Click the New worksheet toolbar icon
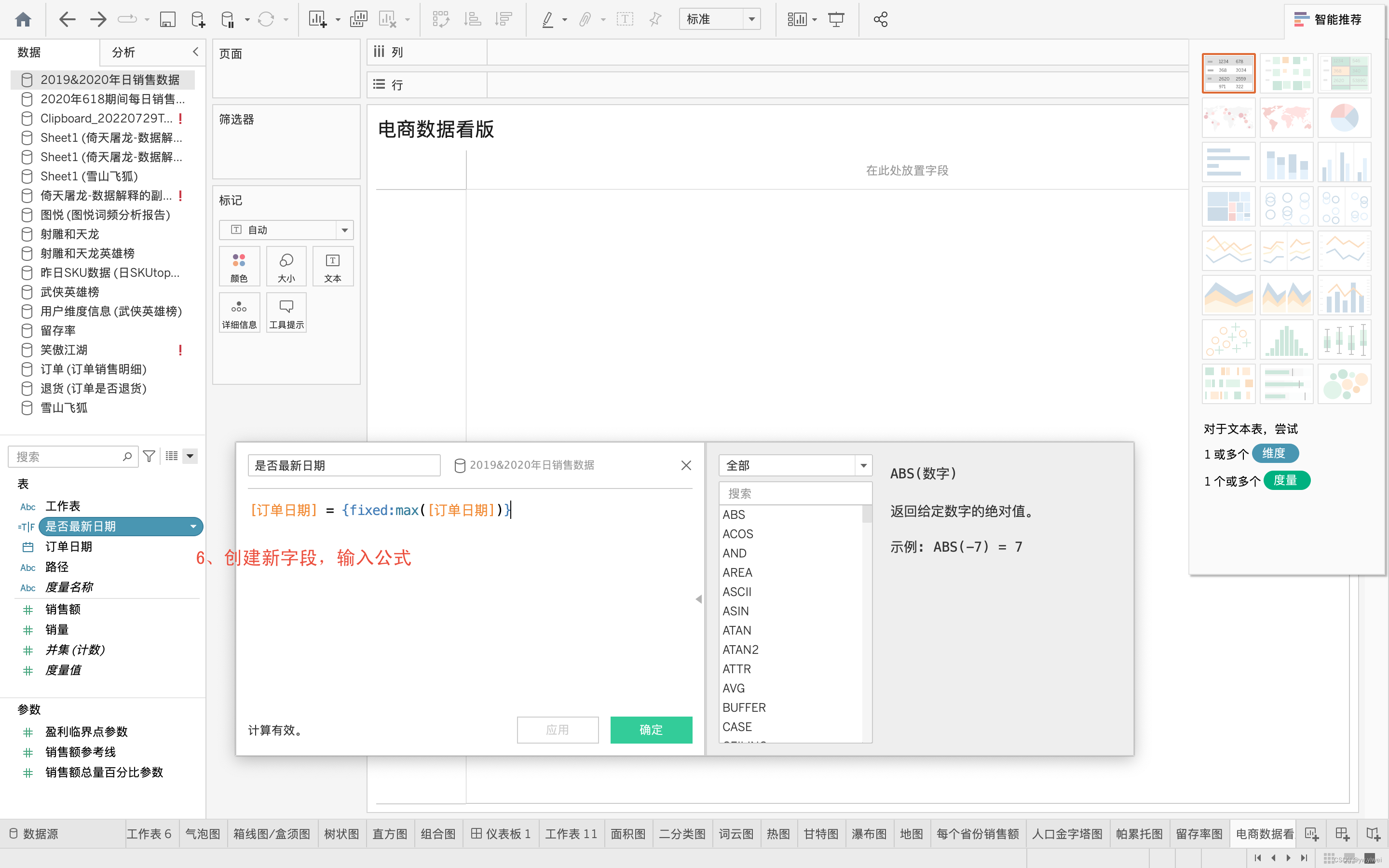 coord(317,19)
